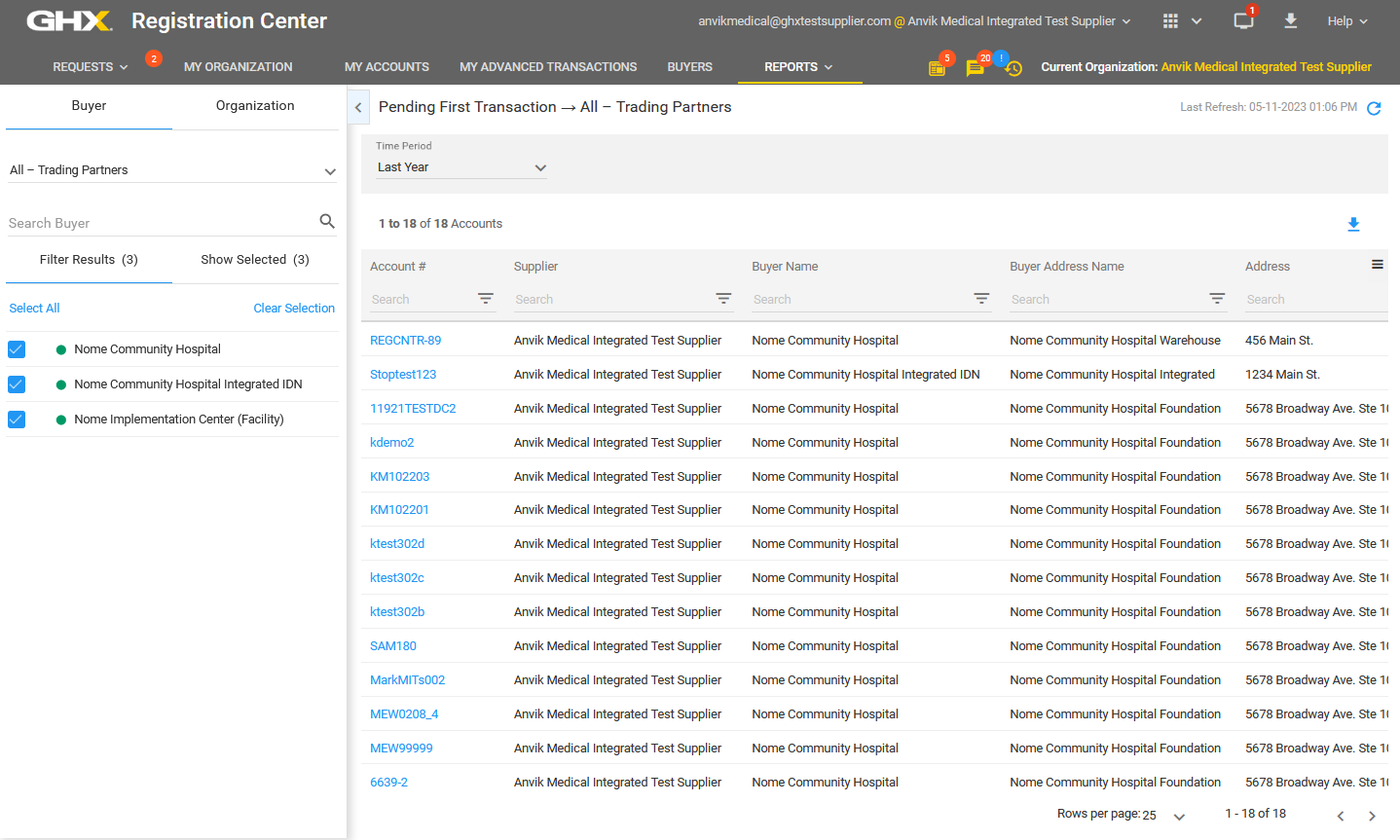Open the My Accounts menu item
Screen dimensions: 1400x840
387,67
